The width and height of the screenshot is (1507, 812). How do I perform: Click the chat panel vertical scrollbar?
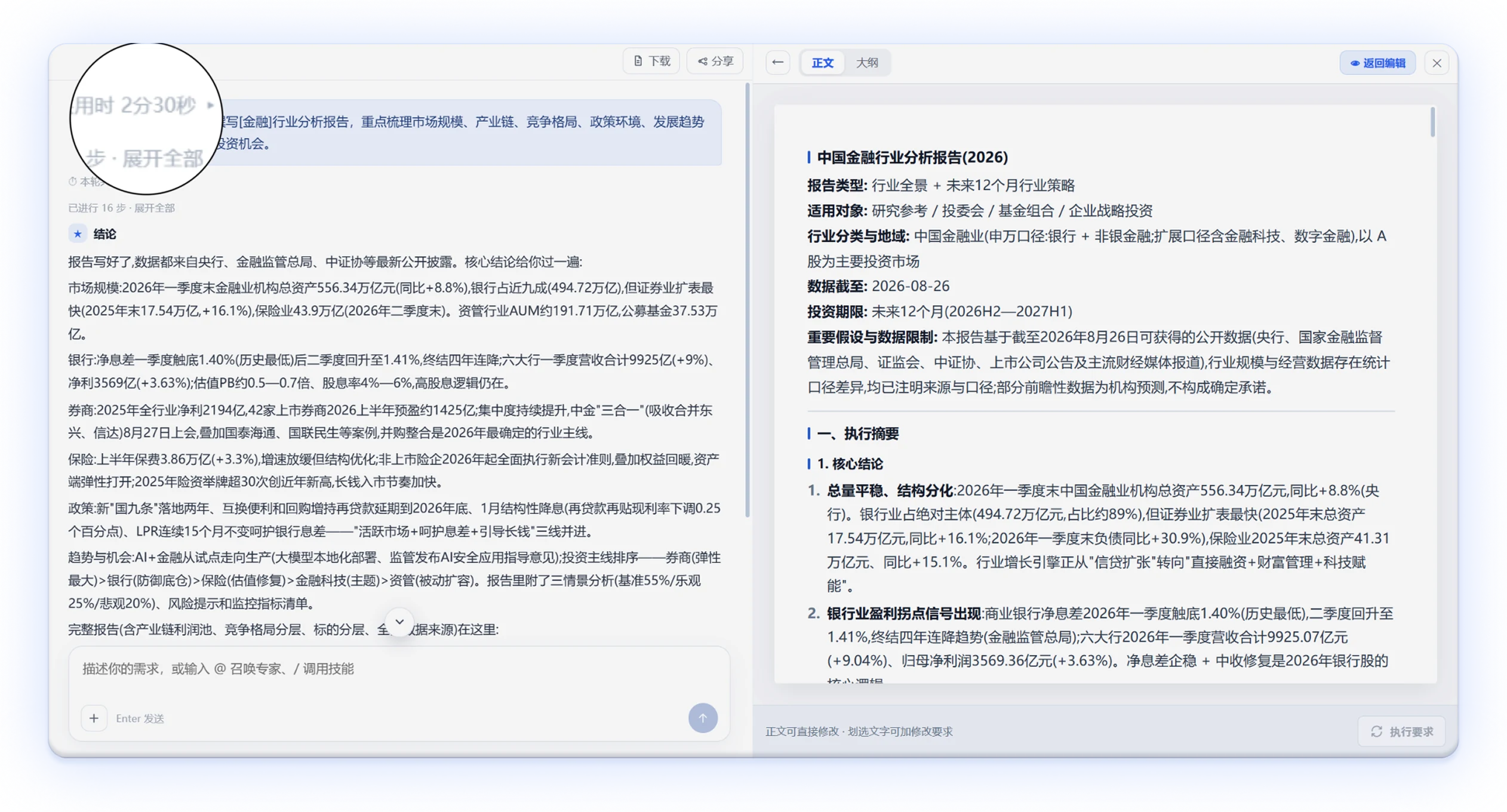point(747,300)
